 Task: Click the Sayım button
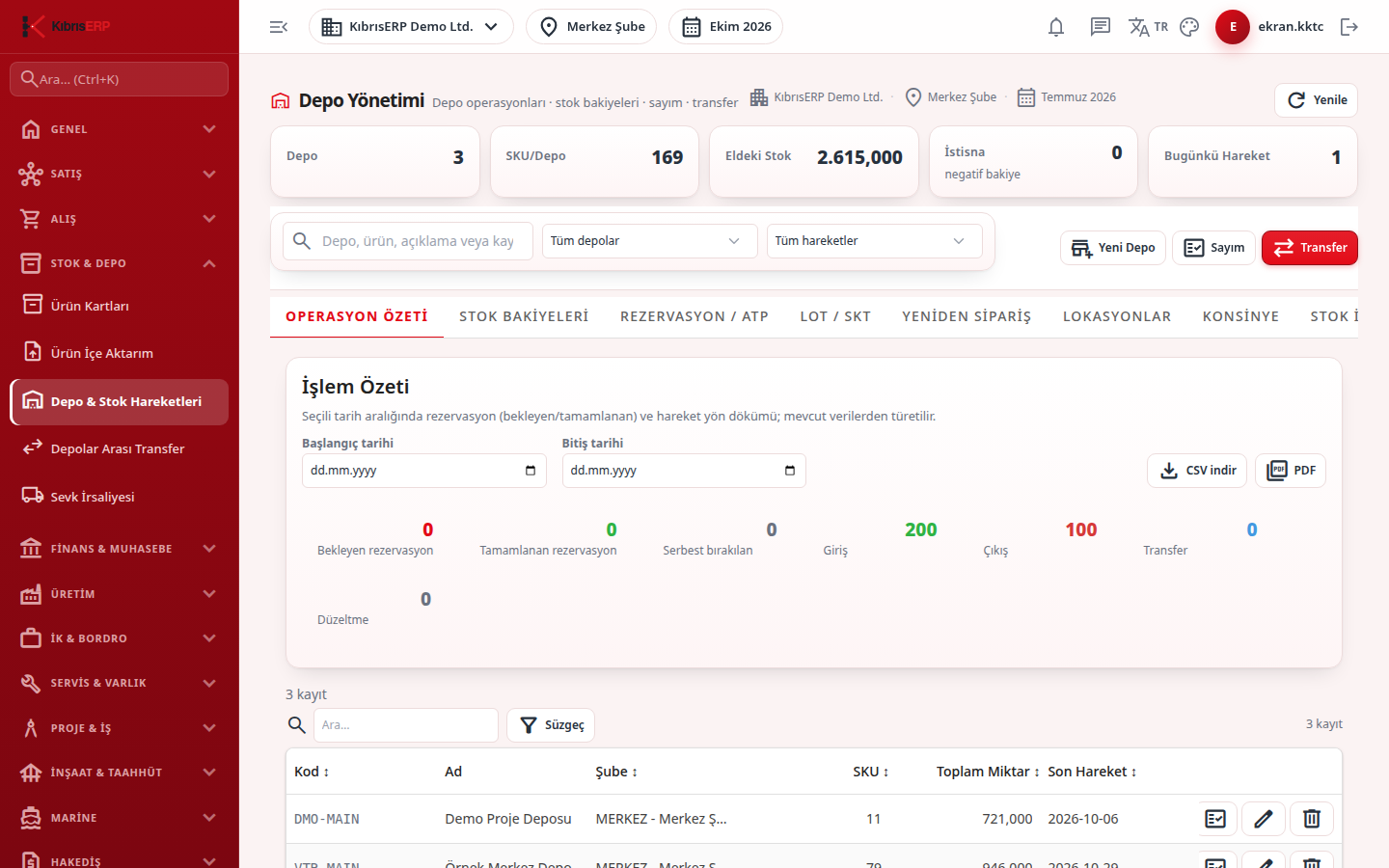(1214, 248)
